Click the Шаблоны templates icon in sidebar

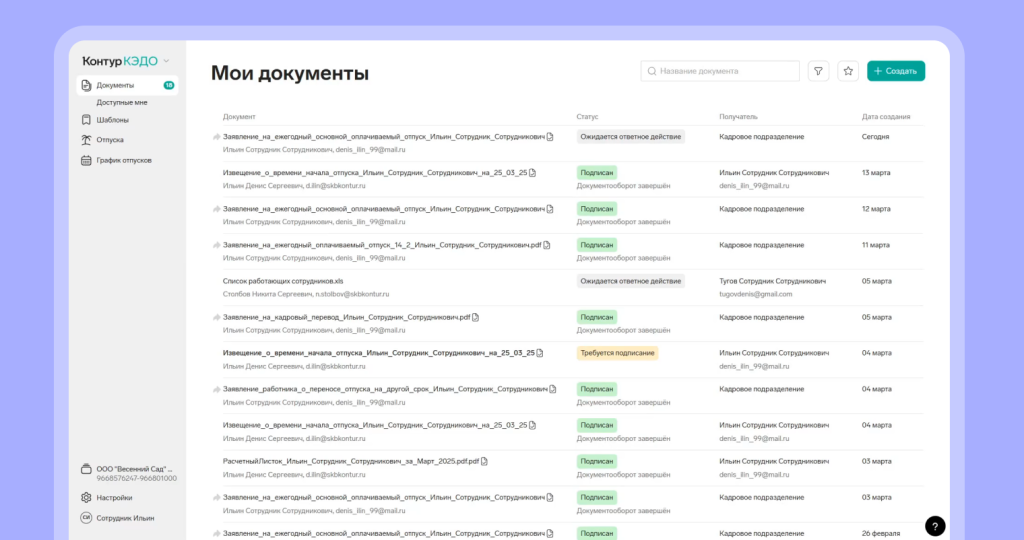tap(86, 120)
